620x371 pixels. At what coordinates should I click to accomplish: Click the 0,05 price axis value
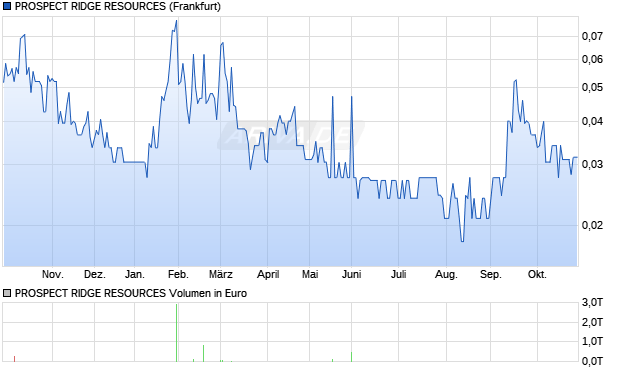[x=592, y=87]
